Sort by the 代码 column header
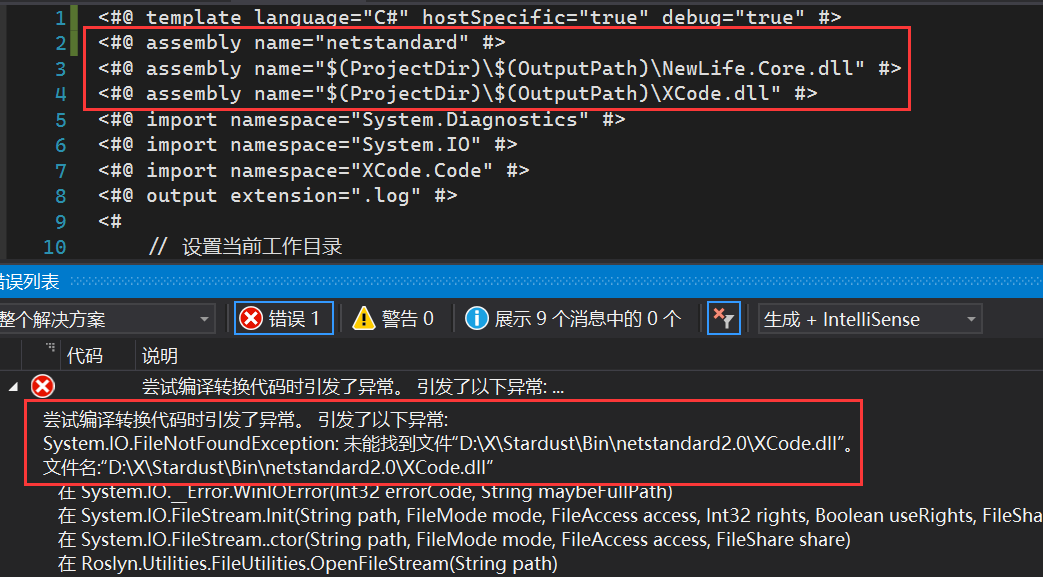 pyautogui.click(x=84, y=356)
